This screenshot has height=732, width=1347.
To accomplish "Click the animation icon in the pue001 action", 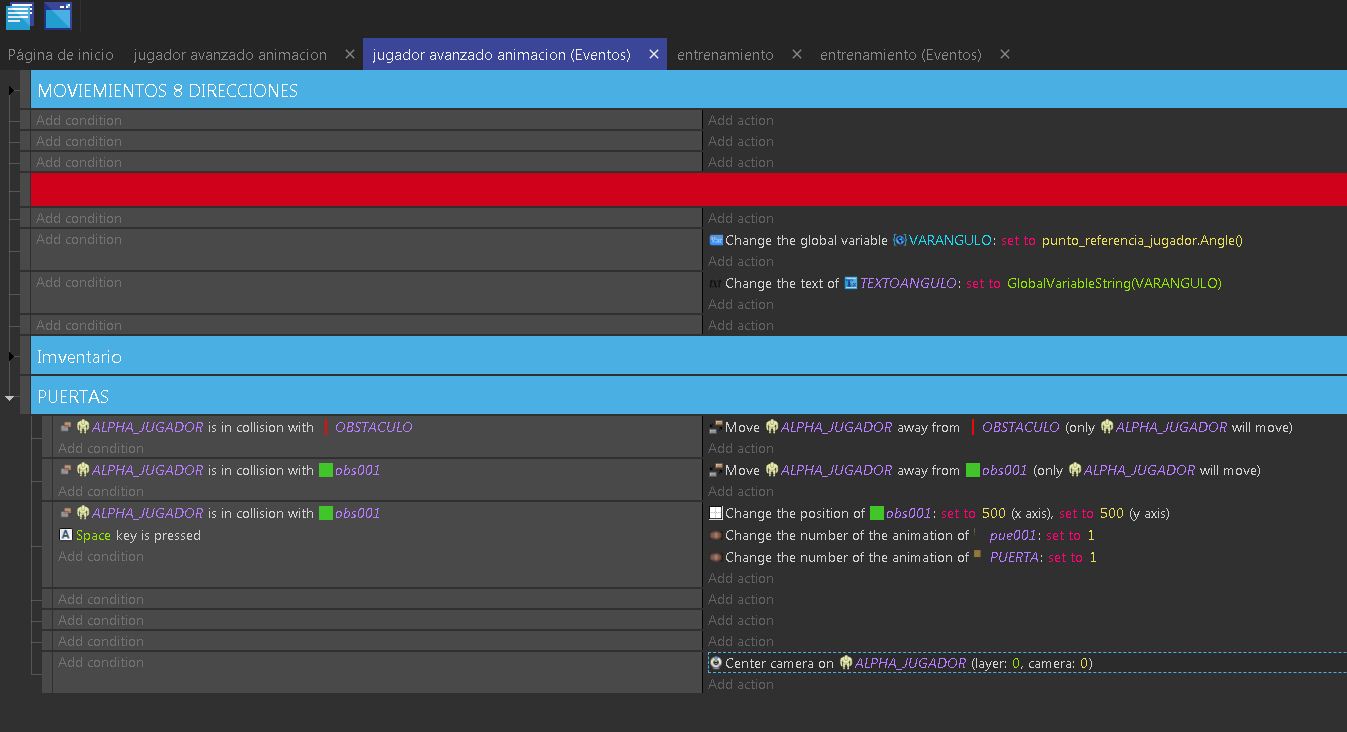I will 716,535.
